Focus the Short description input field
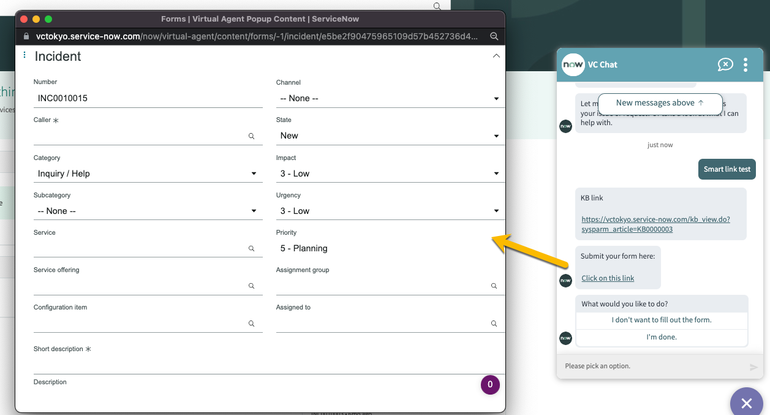 [269, 365]
